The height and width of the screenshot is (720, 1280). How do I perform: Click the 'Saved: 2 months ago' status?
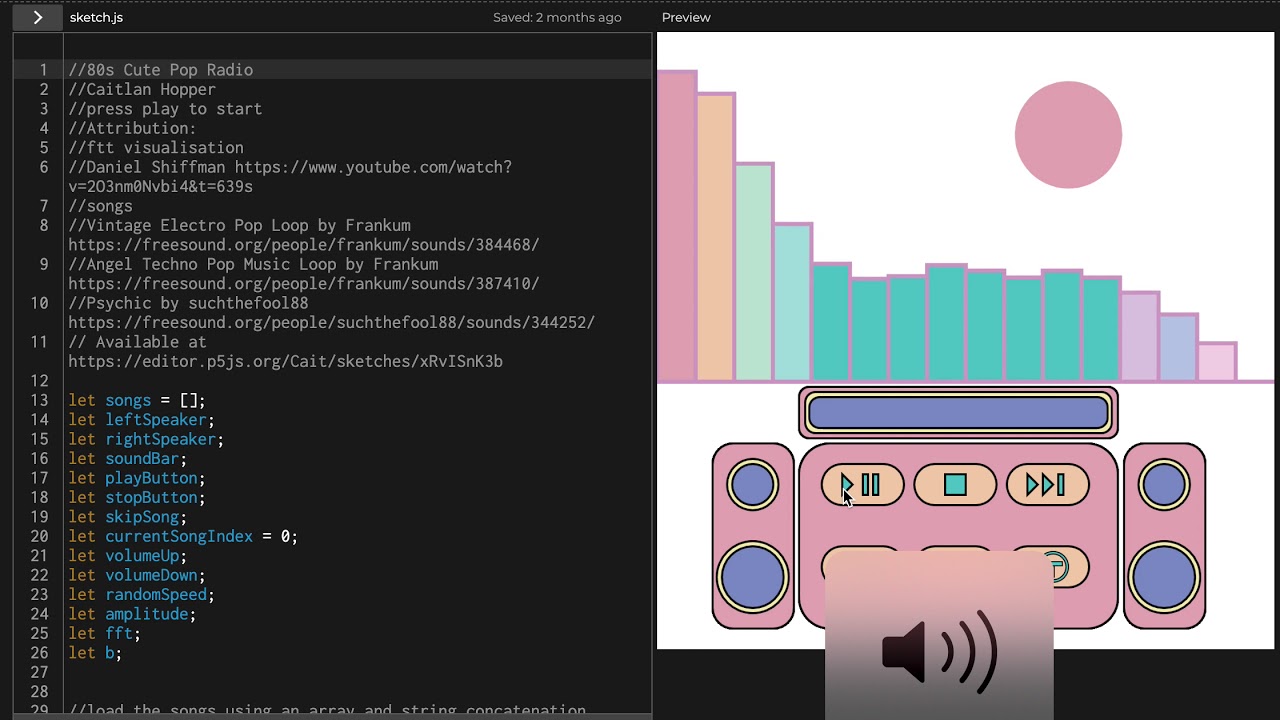[557, 17]
